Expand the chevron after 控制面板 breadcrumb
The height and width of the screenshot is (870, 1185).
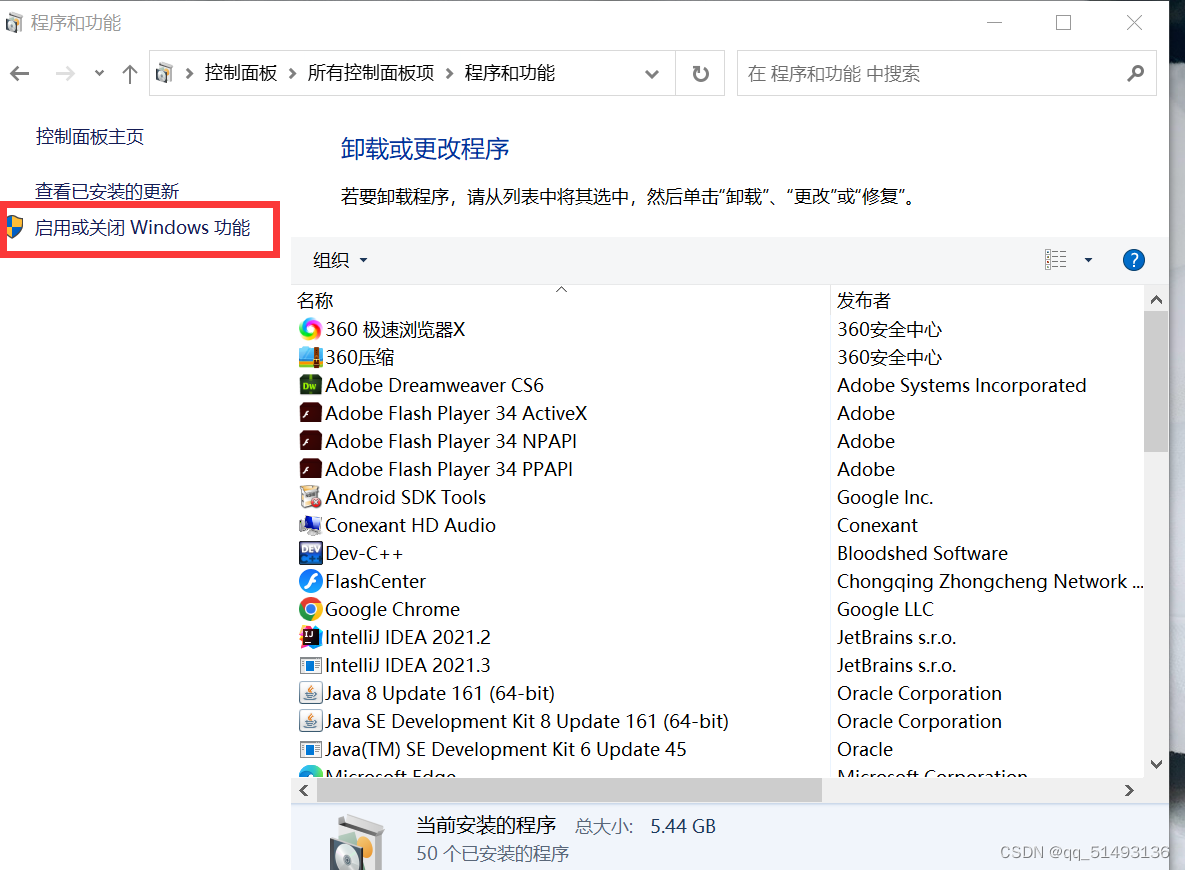tap(292, 73)
